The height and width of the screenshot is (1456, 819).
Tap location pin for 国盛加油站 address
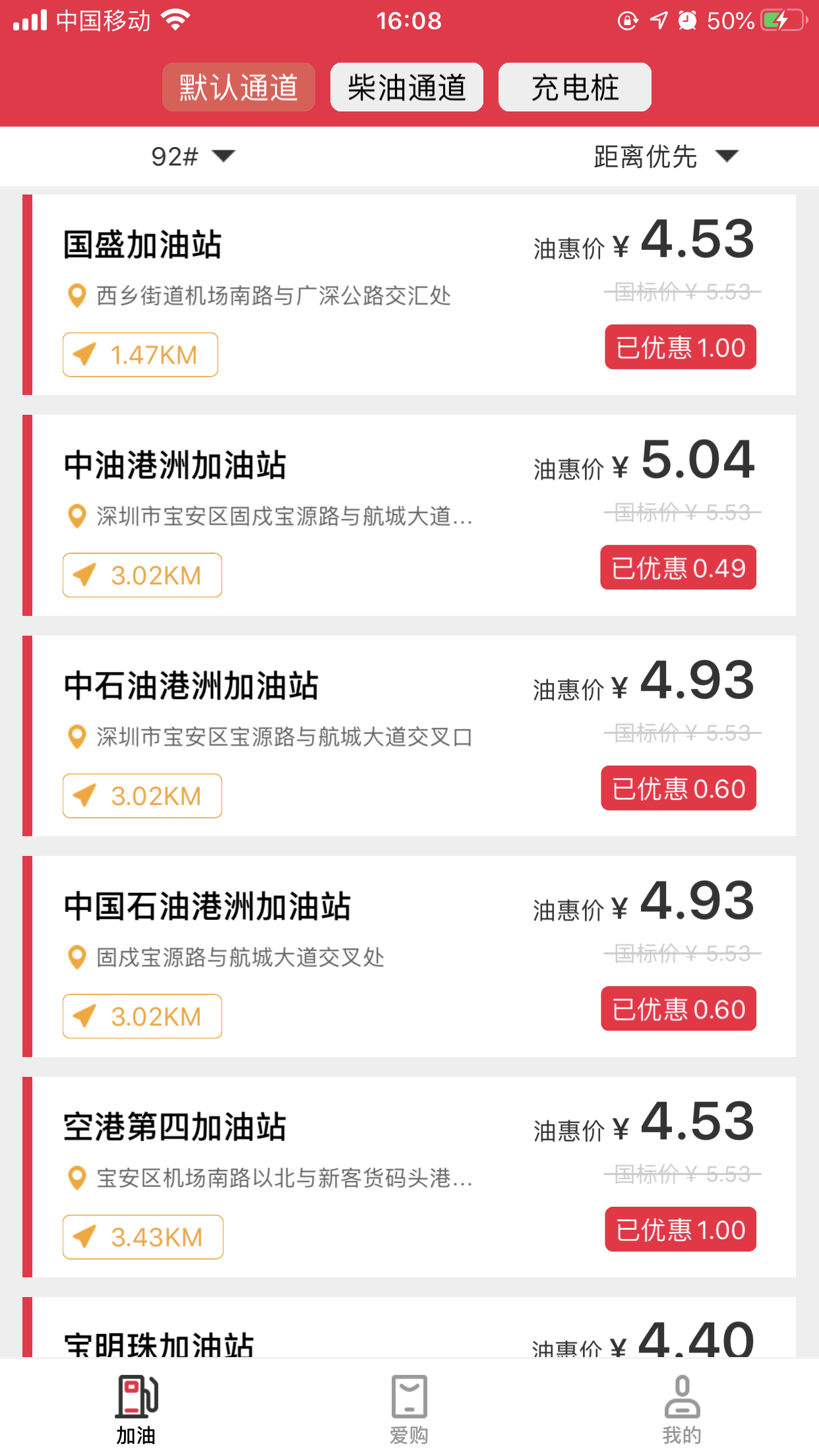(x=77, y=295)
